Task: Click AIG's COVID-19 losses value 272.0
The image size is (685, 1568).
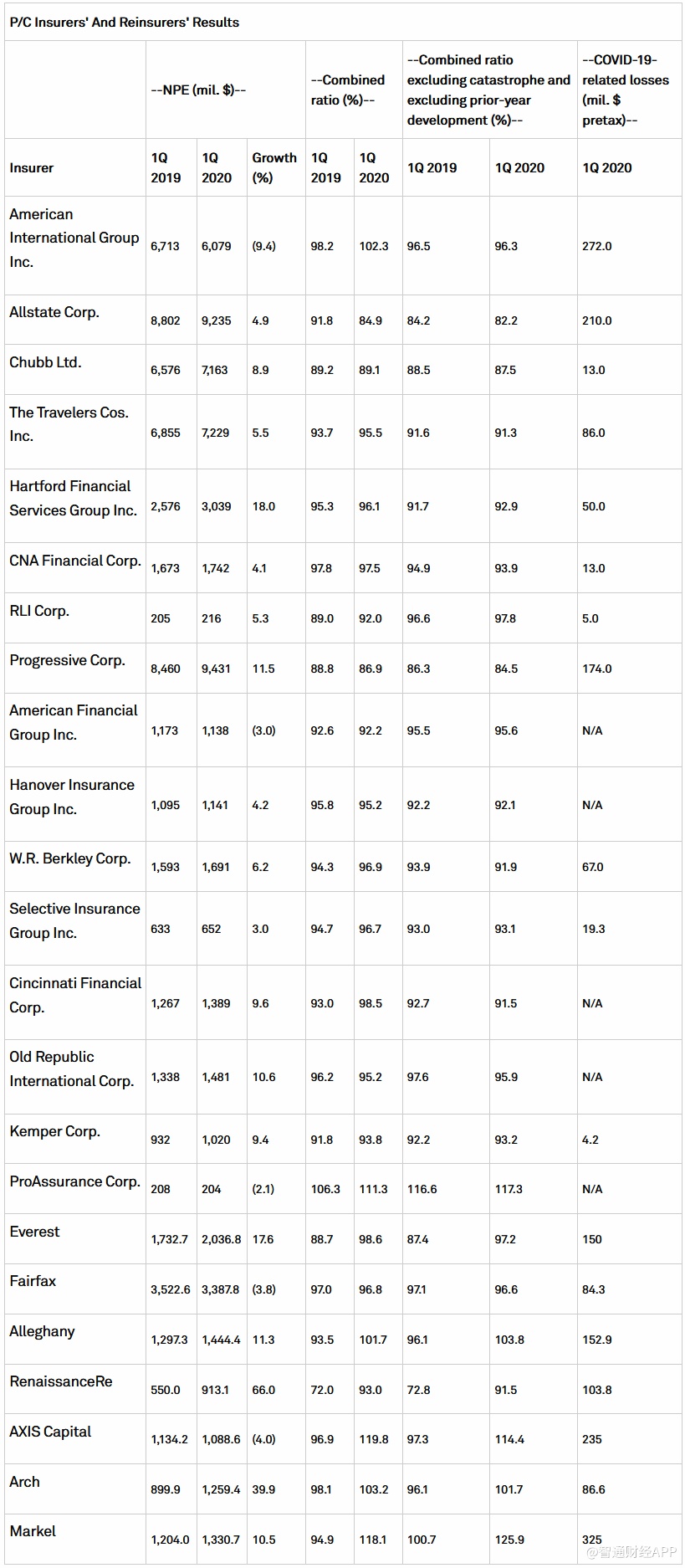Action: [x=597, y=246]
